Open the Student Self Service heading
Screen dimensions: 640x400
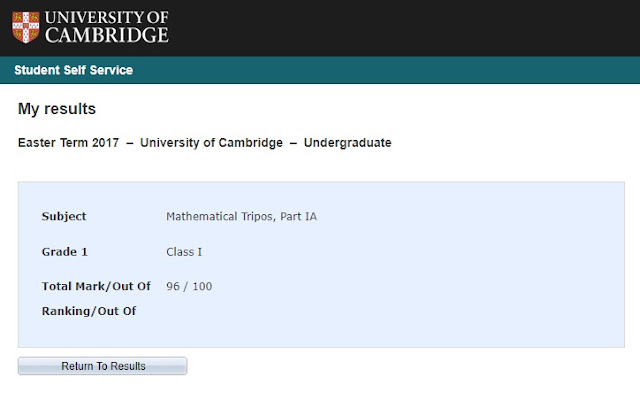73,70
